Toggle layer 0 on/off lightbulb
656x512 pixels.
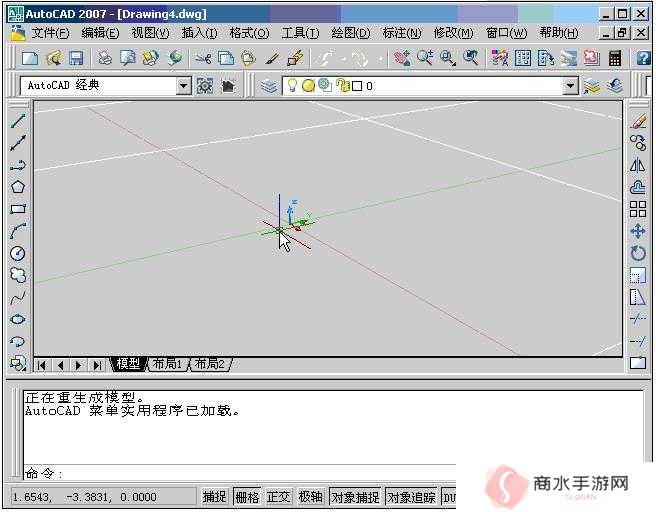[292, 86]
